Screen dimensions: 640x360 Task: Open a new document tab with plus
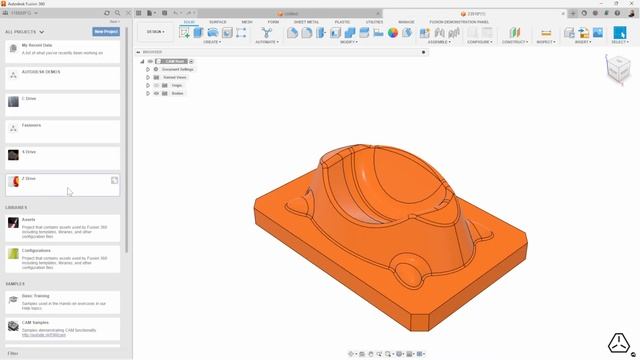[x=573, y=13]
